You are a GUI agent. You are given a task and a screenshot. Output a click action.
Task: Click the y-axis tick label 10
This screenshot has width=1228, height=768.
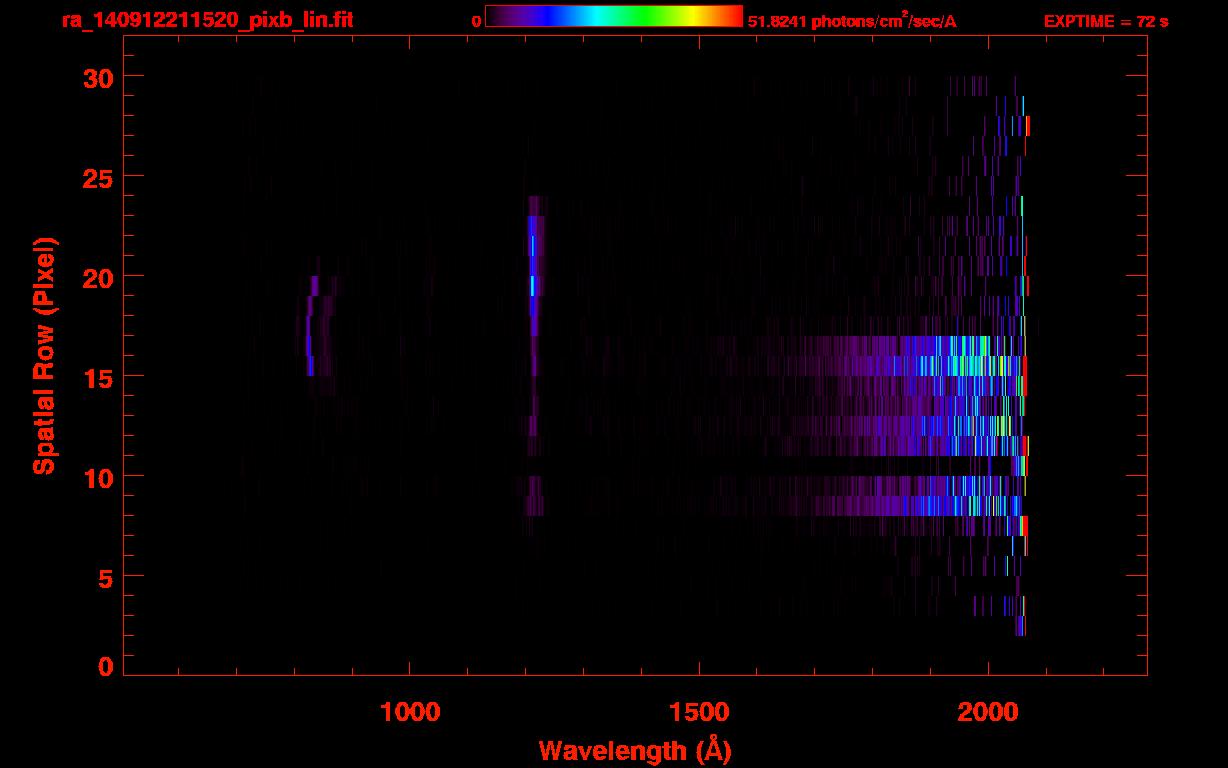97,476
